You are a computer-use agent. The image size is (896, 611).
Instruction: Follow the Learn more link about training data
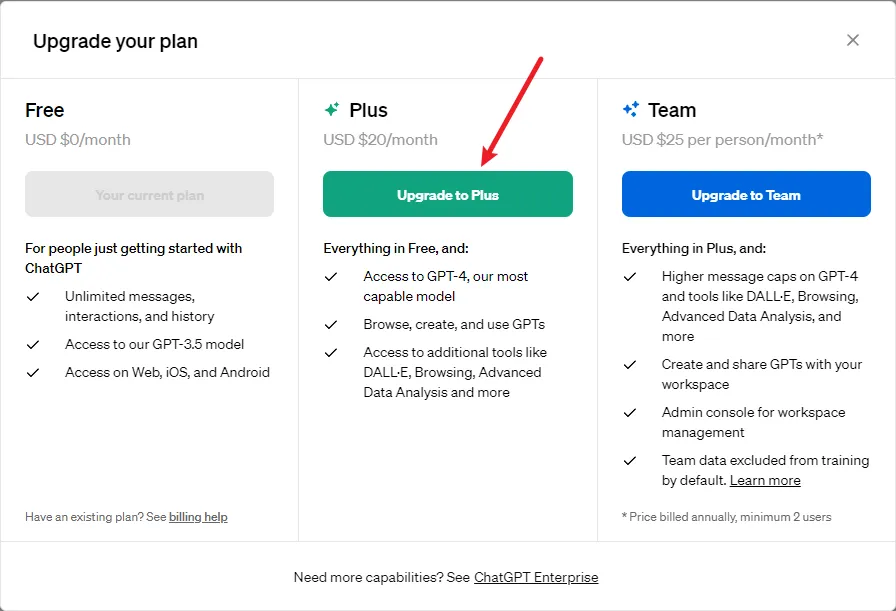point(765,481)
